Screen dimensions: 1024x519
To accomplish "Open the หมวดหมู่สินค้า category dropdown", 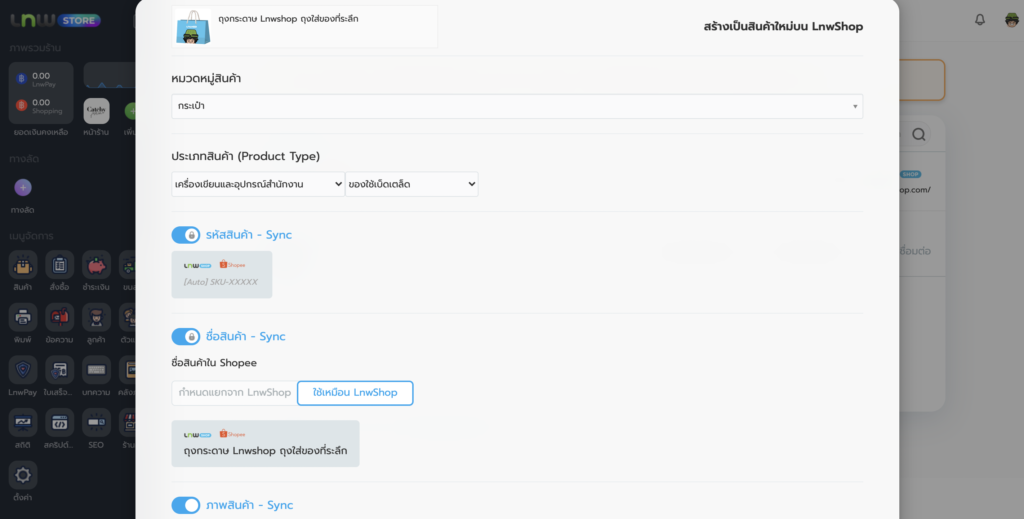I will click(x=517, y=106).
